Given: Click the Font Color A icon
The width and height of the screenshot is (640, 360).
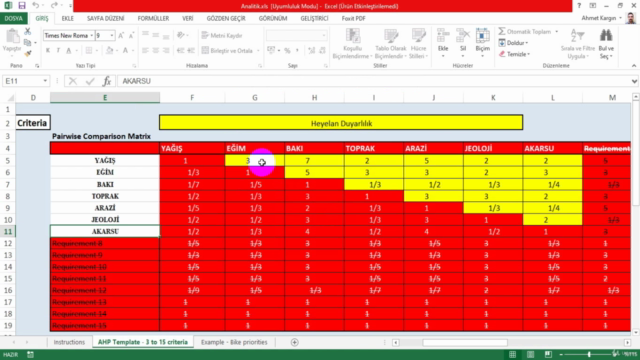Looking at the screenshot, I should pos(125,50).
